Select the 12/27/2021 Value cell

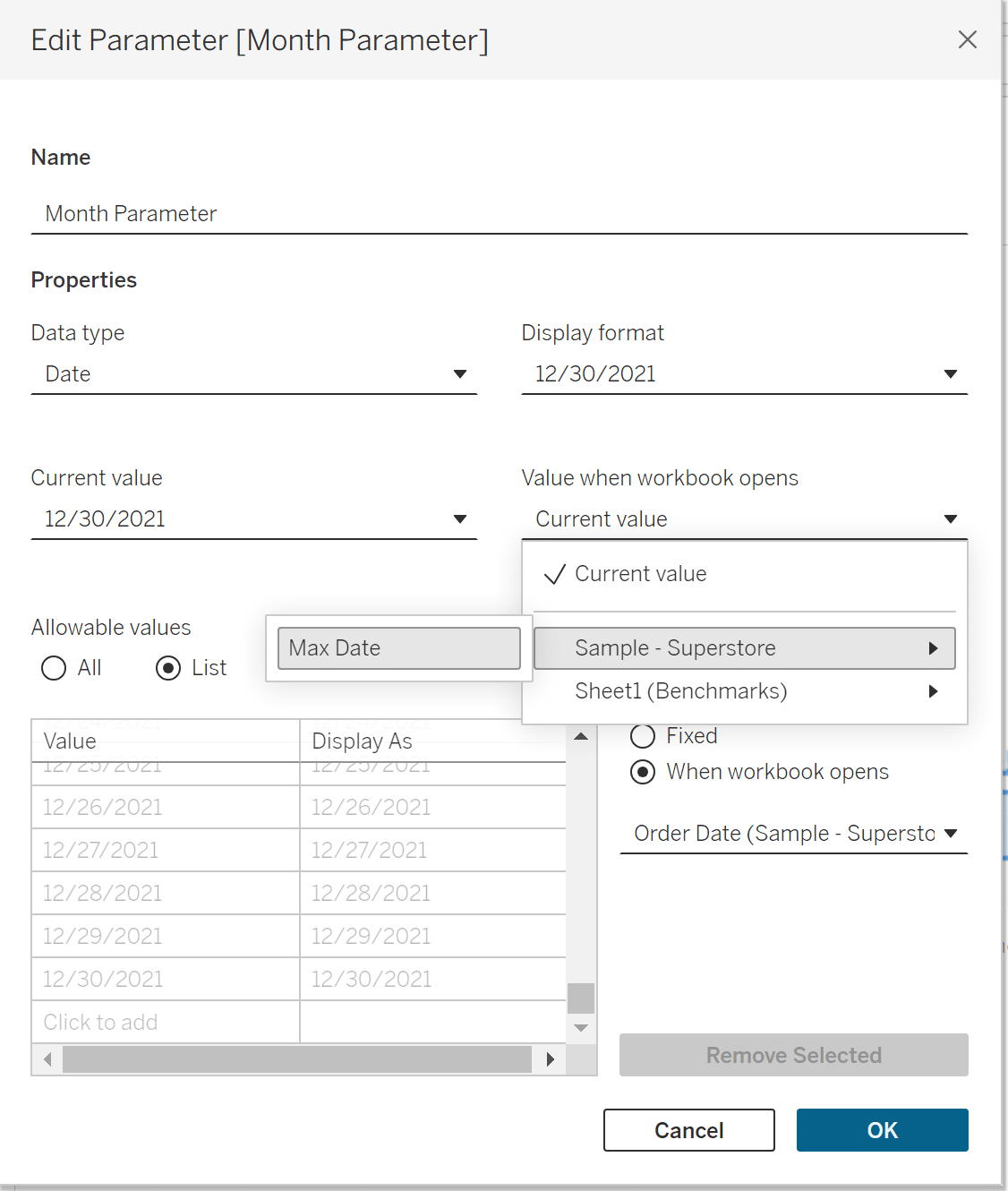pos(166,850)
